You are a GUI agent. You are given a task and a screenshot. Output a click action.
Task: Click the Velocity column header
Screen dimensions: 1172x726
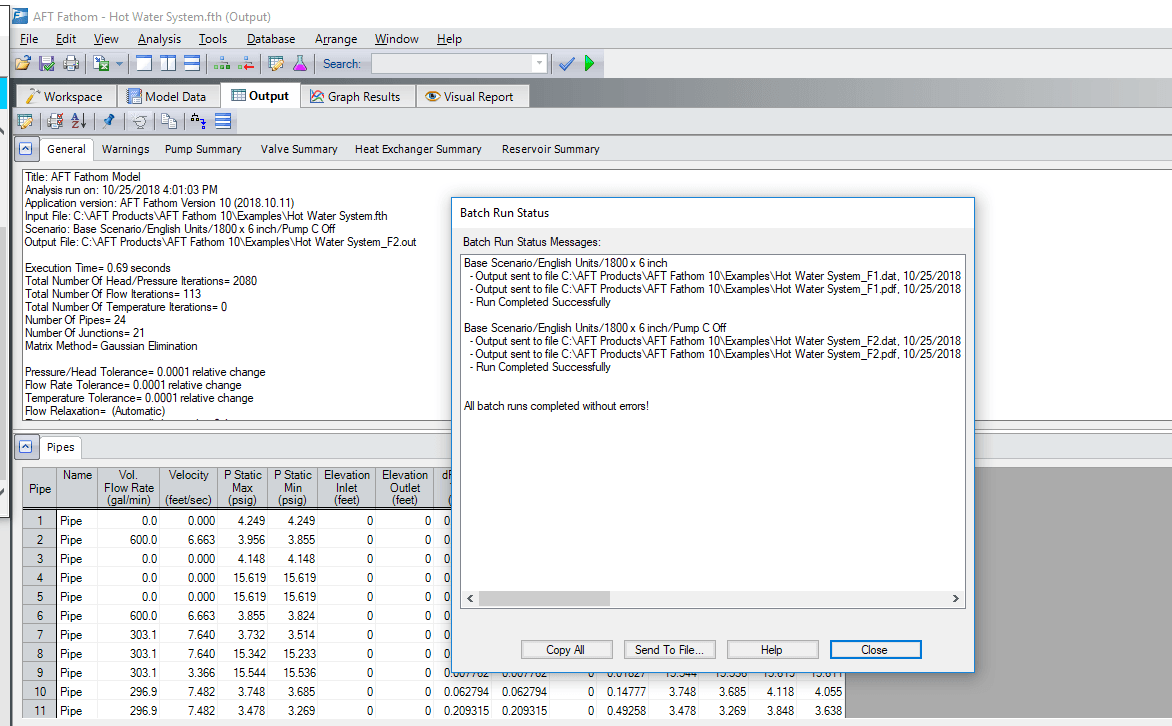pyautogui.click(x=188, y=487)
